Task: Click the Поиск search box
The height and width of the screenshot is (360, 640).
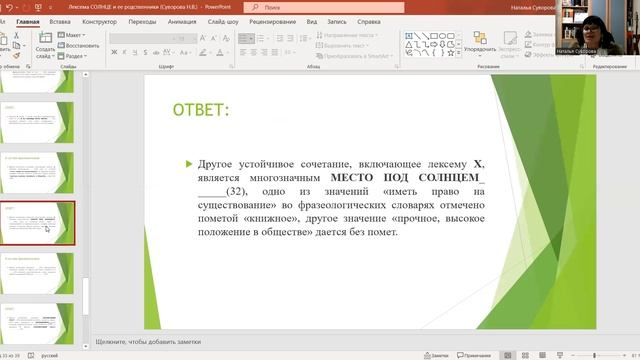Action: [324, 7]
